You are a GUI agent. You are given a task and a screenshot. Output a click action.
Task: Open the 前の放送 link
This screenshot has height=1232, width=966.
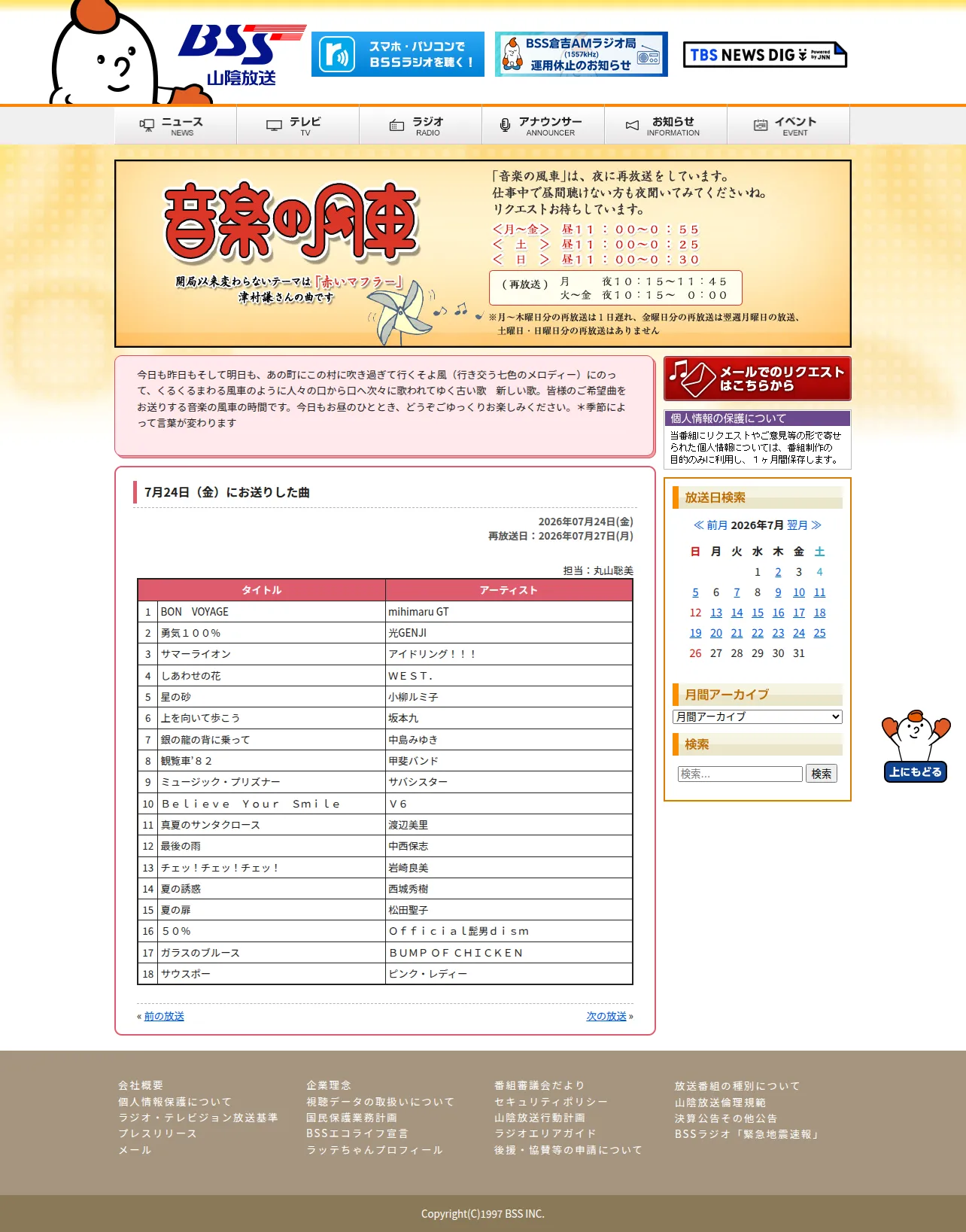pyautogui.click(x=164, y=1016)
